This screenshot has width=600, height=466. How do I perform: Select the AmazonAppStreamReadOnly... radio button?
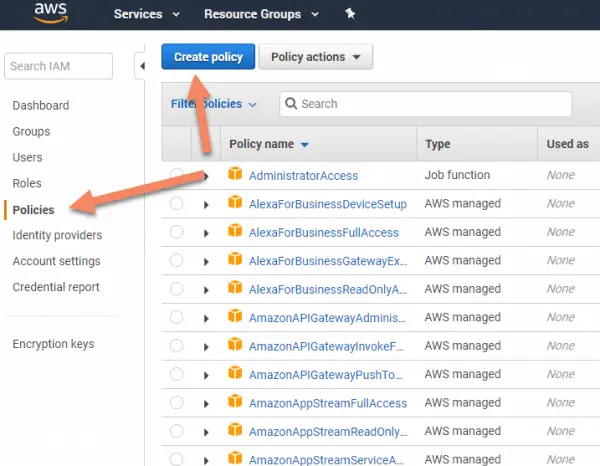pyautogui.click(x=176, y=431)
